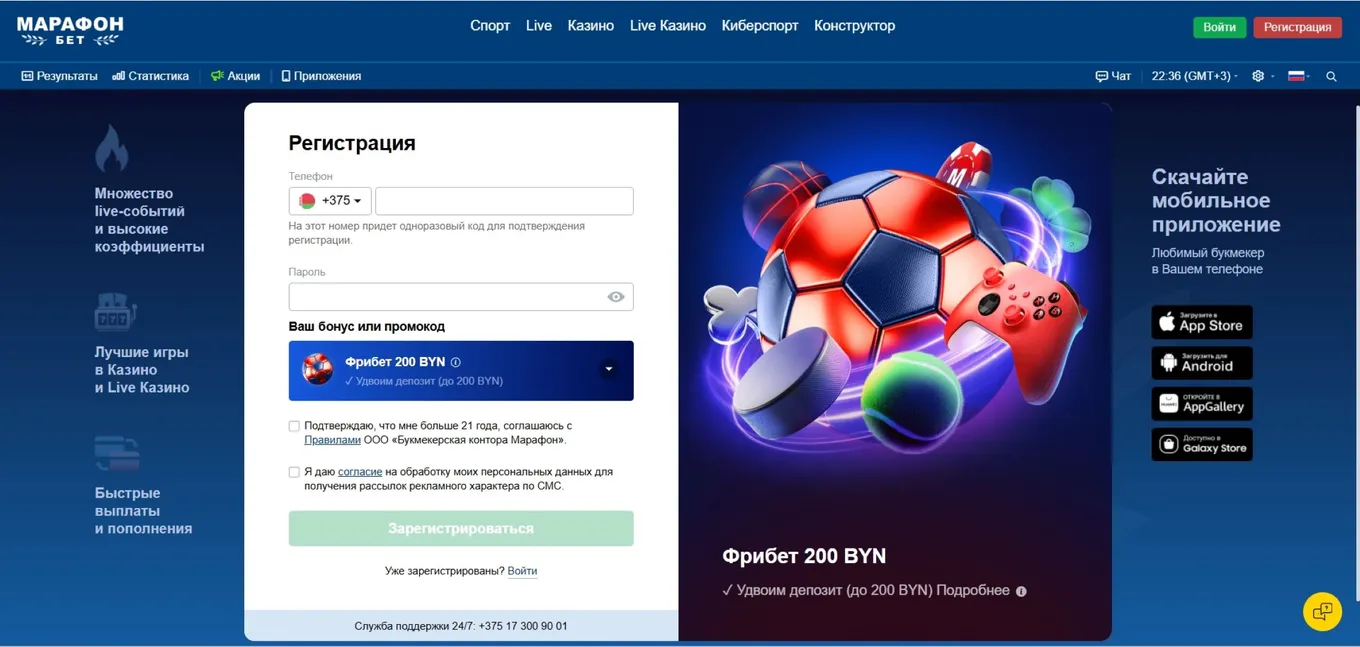1360x647 pixels.
Task: Download the Android app badge
Action: point(1202,363)
